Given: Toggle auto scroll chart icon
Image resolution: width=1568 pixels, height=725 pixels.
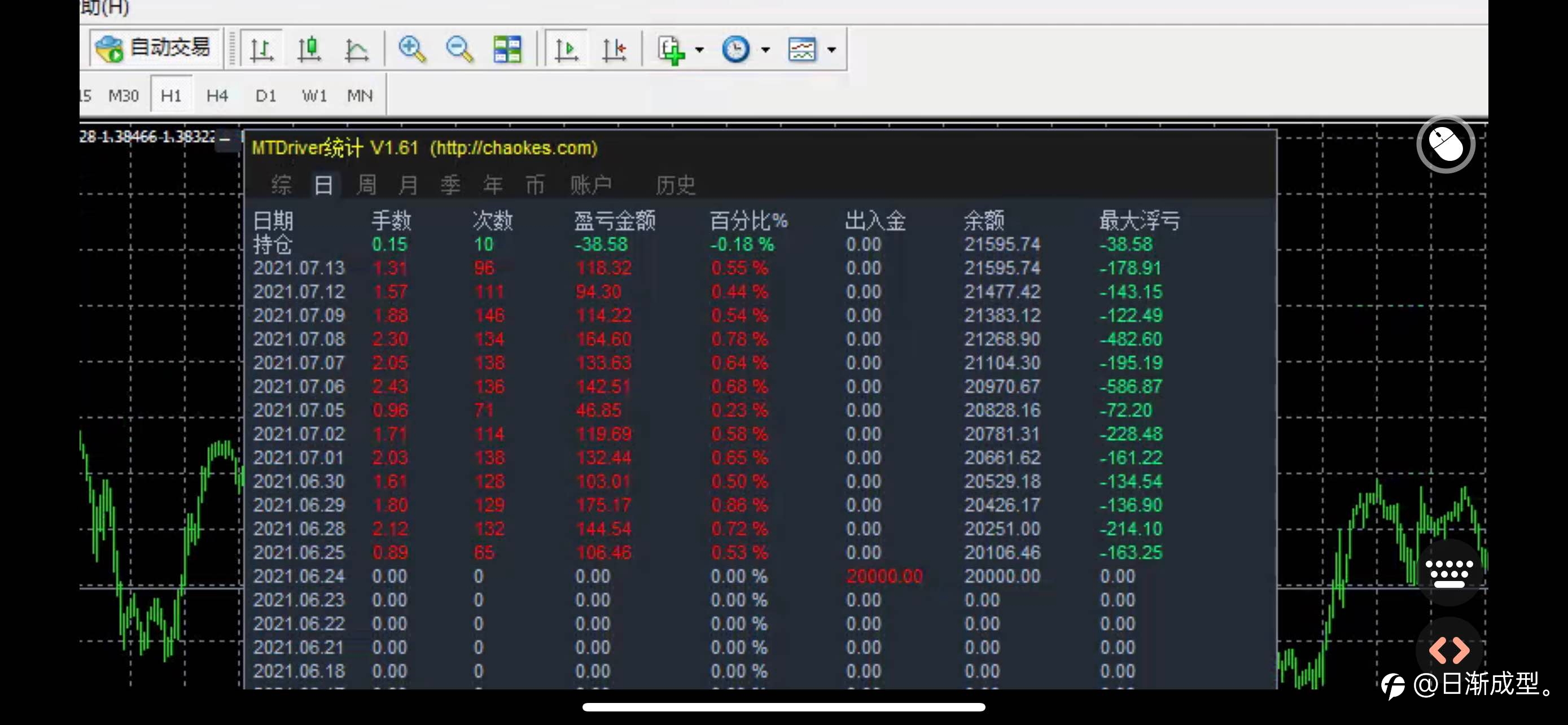Looking at the screenshot, I should coord(567,49).
